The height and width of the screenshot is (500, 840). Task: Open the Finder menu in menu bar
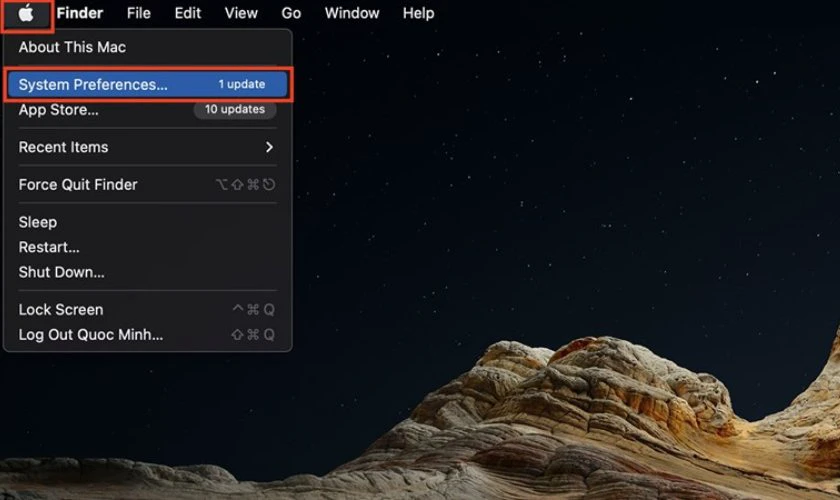(79, 13)
